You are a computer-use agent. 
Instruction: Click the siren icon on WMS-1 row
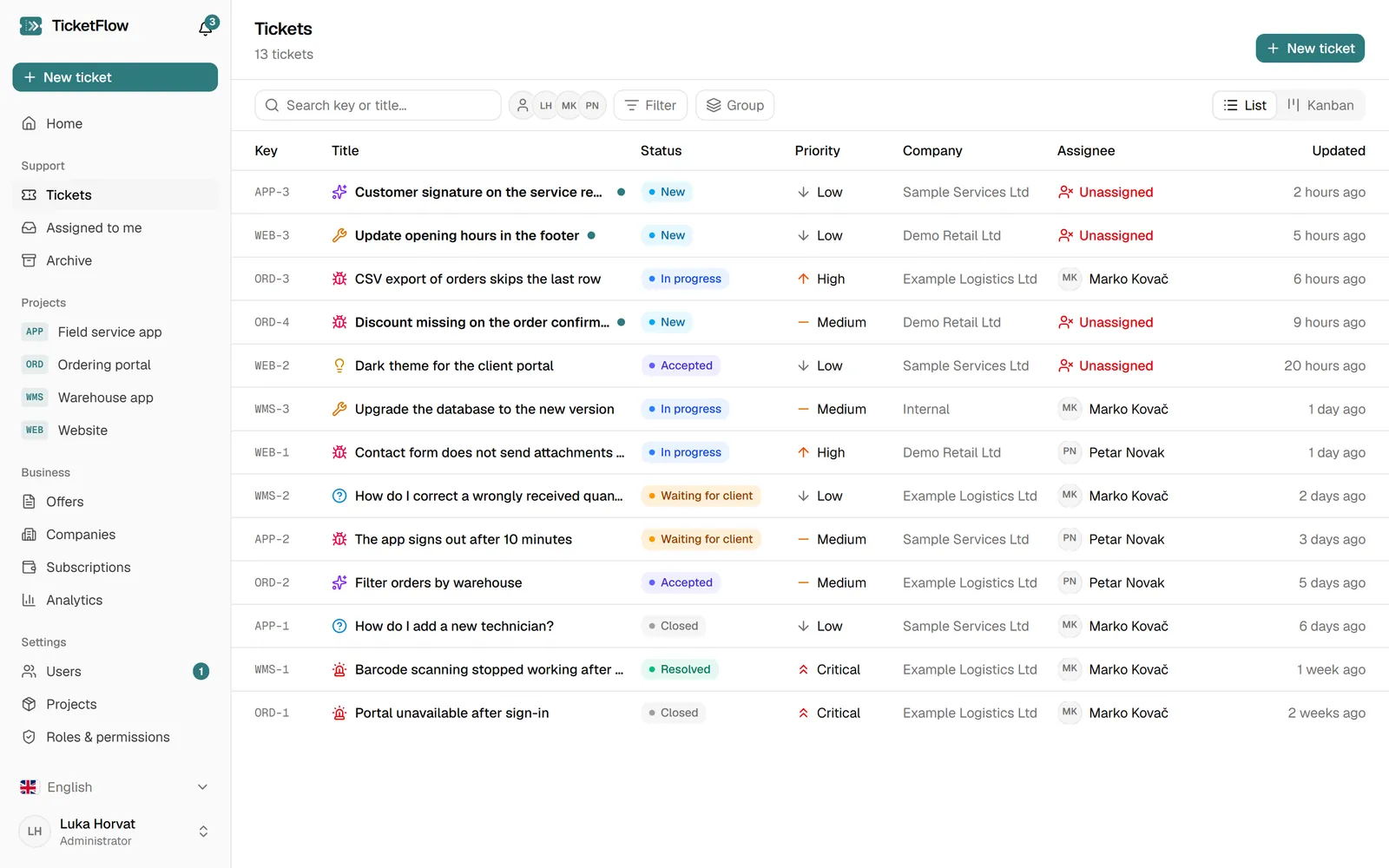[339, 669]
